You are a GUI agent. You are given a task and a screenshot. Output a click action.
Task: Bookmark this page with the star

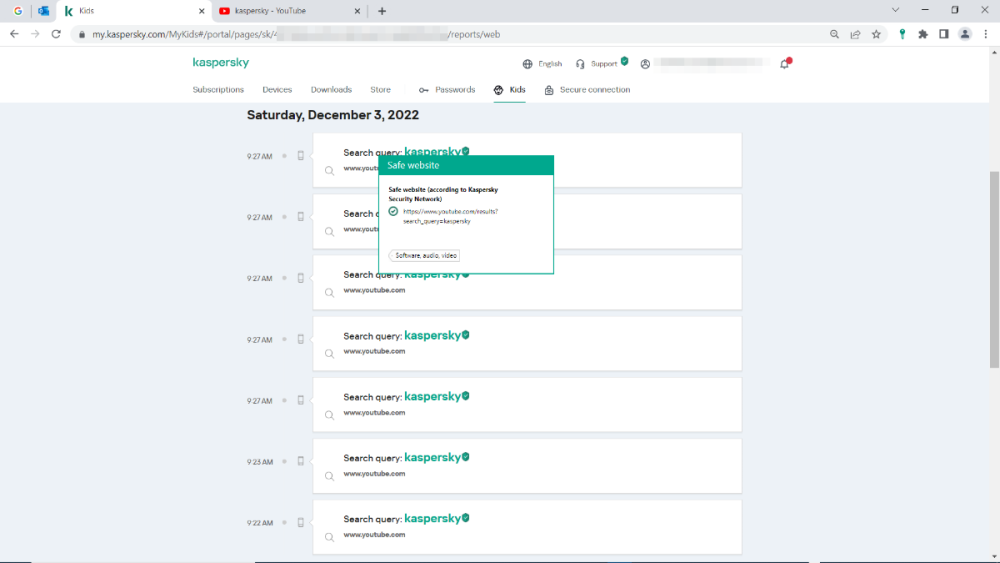[x=876, y=34]
